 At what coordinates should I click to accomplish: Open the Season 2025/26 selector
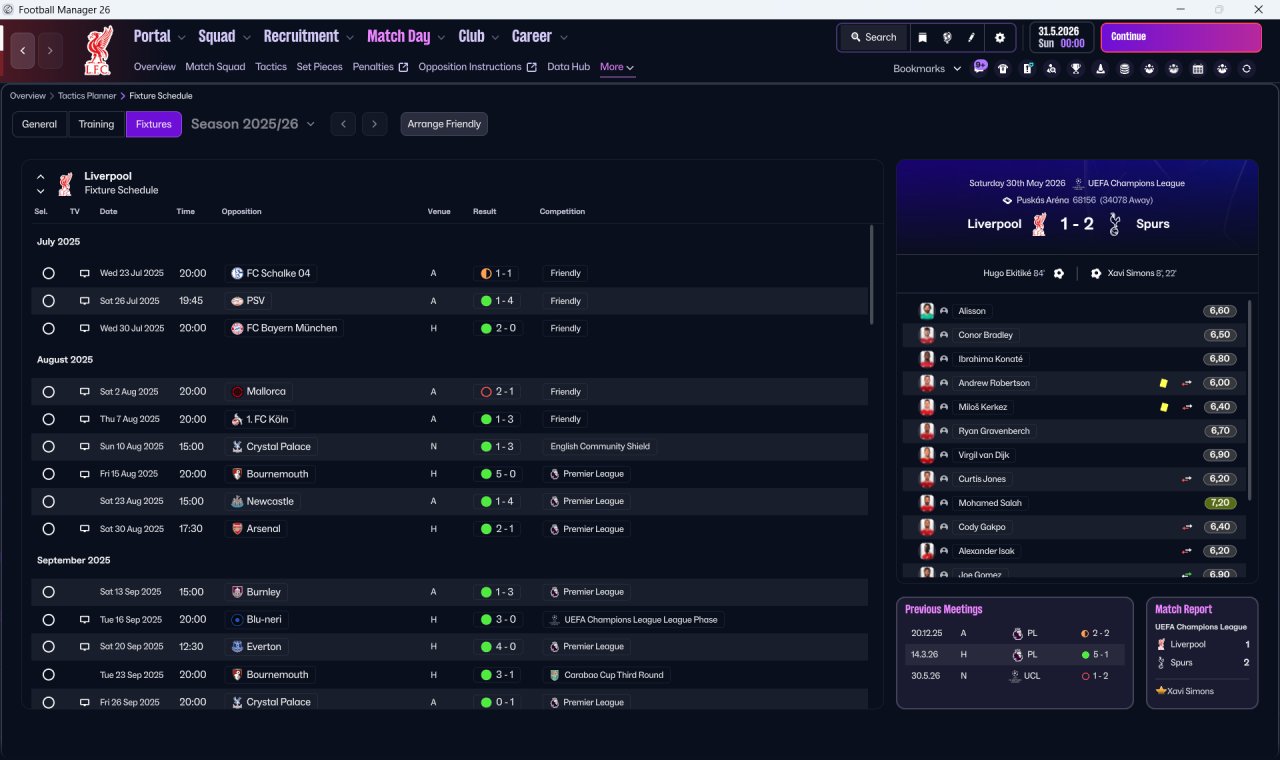[x=253, y=124]
